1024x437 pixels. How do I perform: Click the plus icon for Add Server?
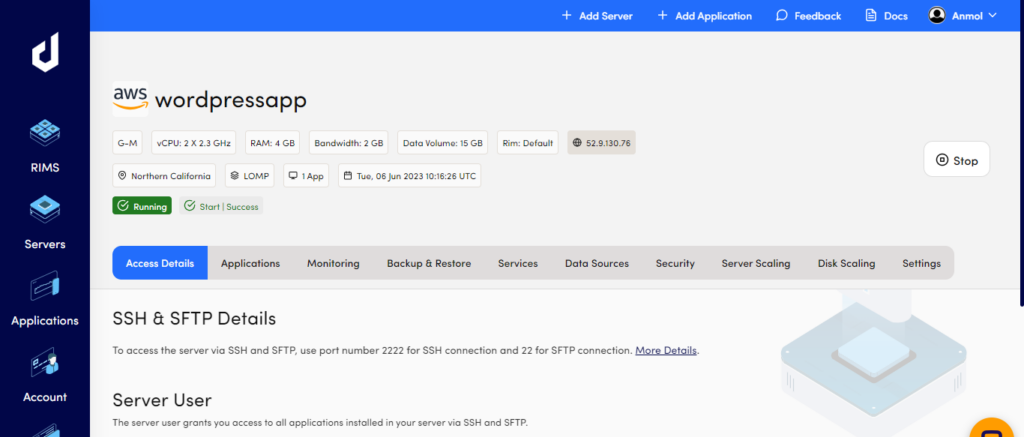coord(566,16)
